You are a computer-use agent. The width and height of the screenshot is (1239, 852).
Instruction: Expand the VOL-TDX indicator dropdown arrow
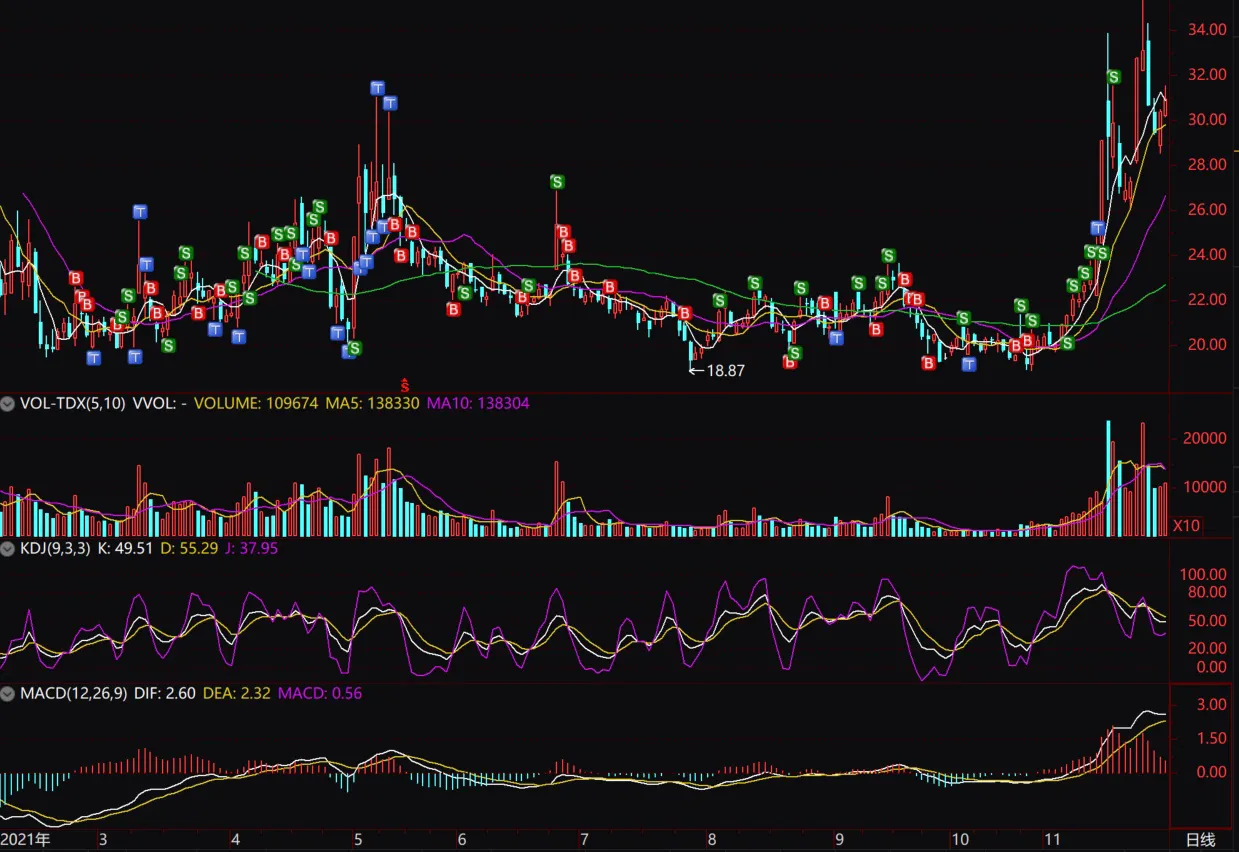point(8,404)
